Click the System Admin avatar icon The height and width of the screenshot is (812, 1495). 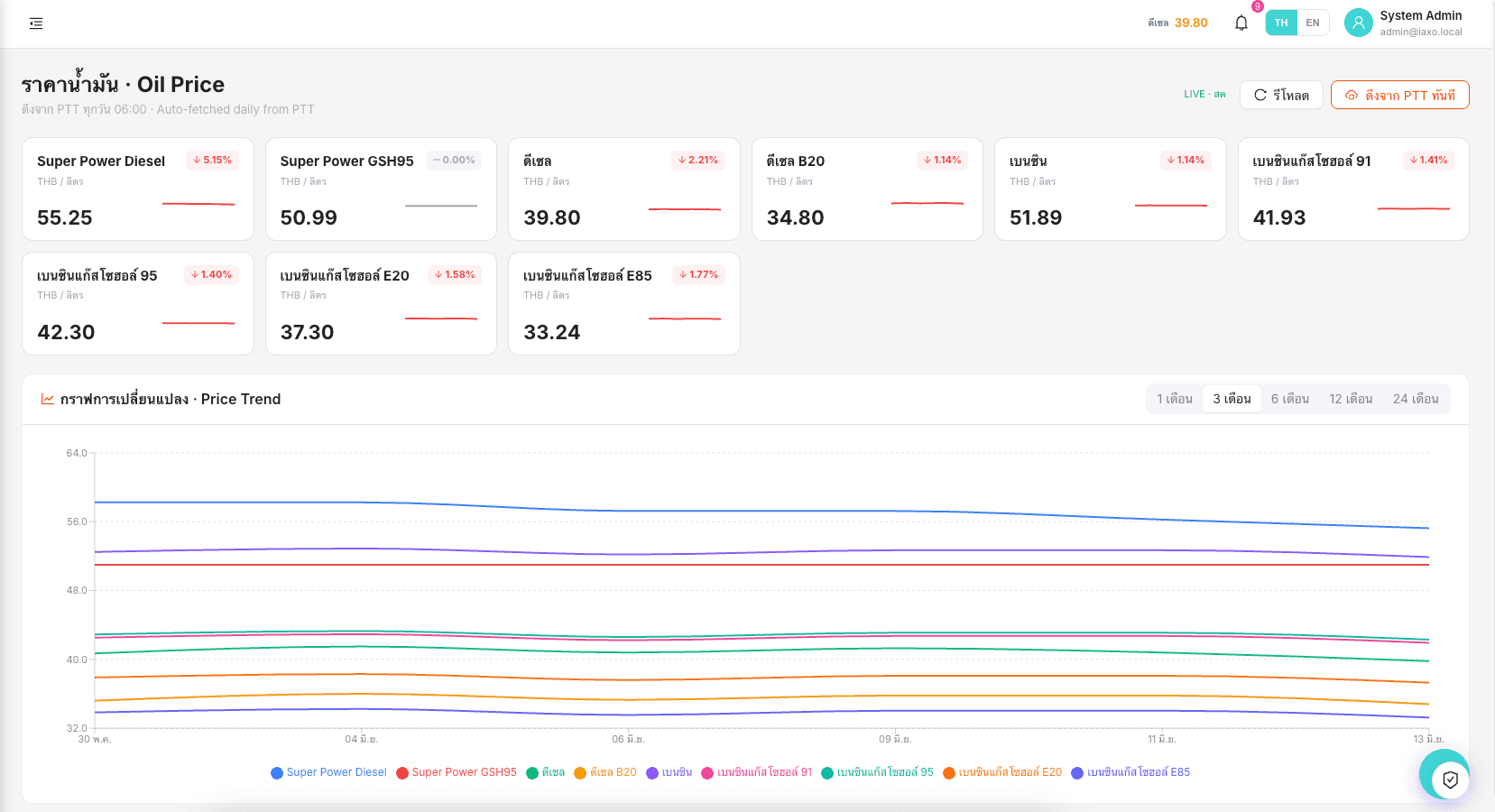(x=1358, y=23)
